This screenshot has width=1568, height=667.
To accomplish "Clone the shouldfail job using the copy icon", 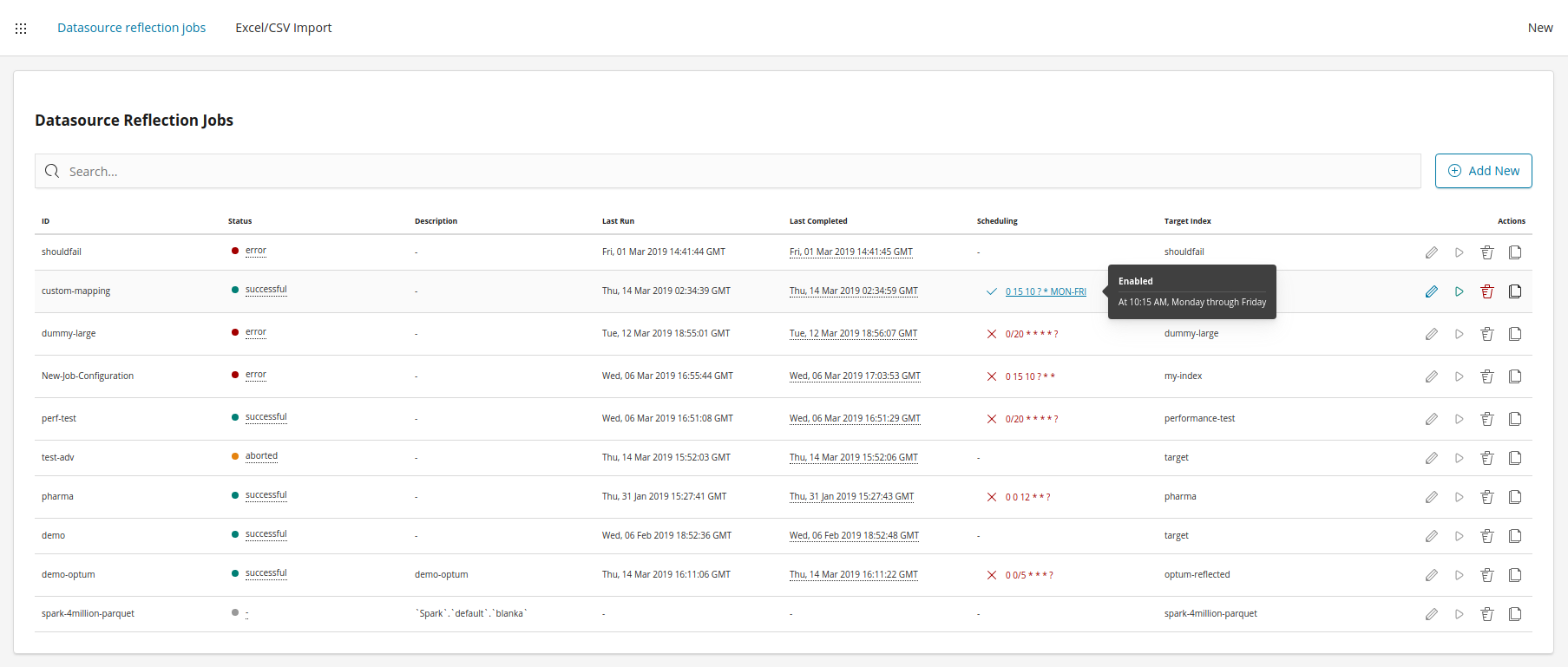I will click(x=1514, y=252).
